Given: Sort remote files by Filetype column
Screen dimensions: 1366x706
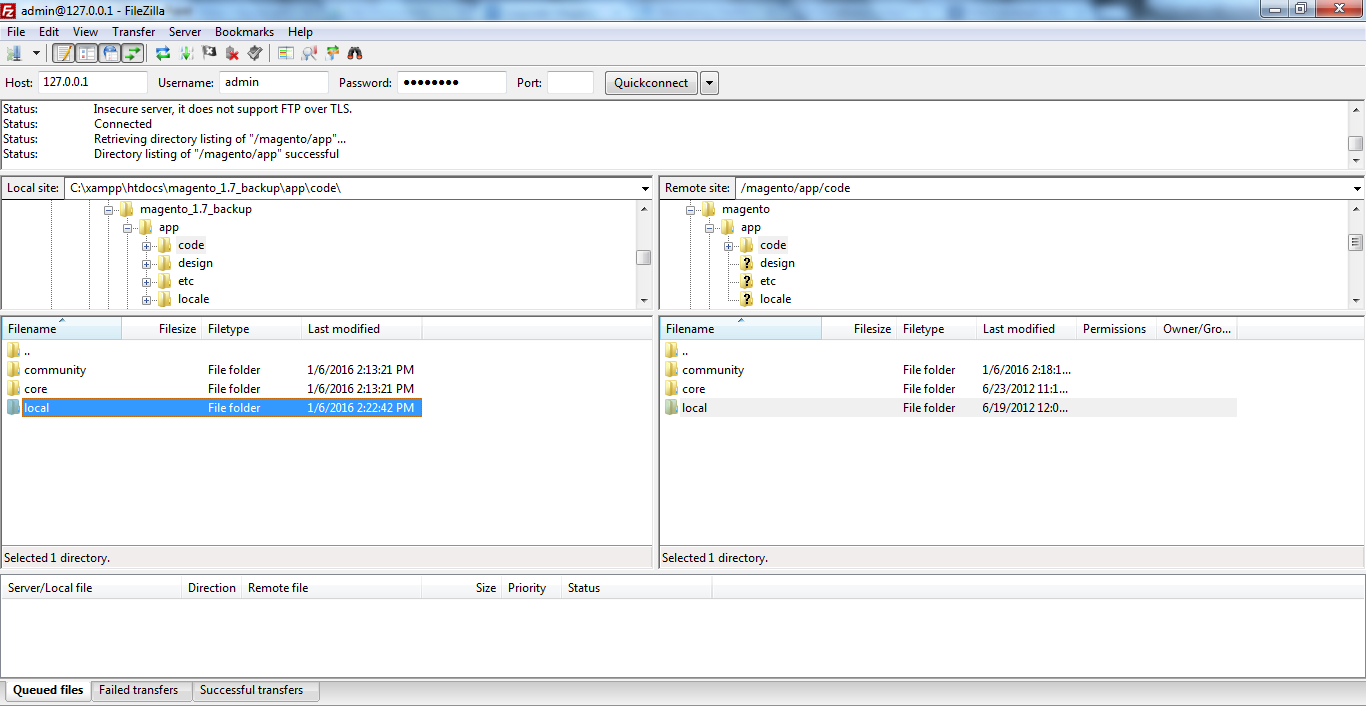Looking at the screenshot, I should pyautogui.click(x=937, y=329).
